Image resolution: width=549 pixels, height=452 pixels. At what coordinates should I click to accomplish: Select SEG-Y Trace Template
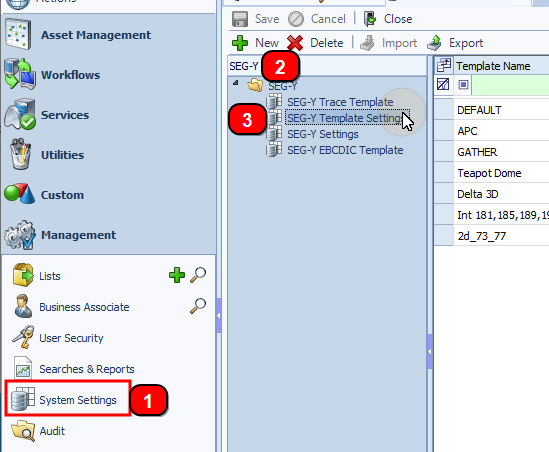340,102
